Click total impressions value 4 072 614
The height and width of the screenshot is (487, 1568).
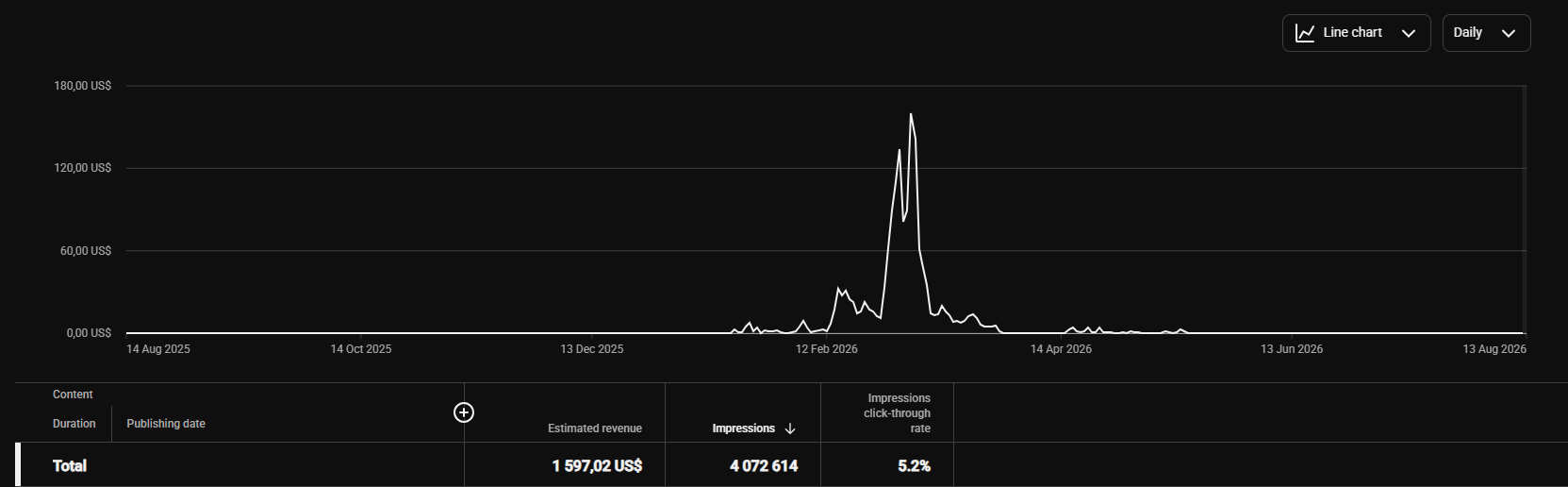pyautogui.click(x=764, y=466)
